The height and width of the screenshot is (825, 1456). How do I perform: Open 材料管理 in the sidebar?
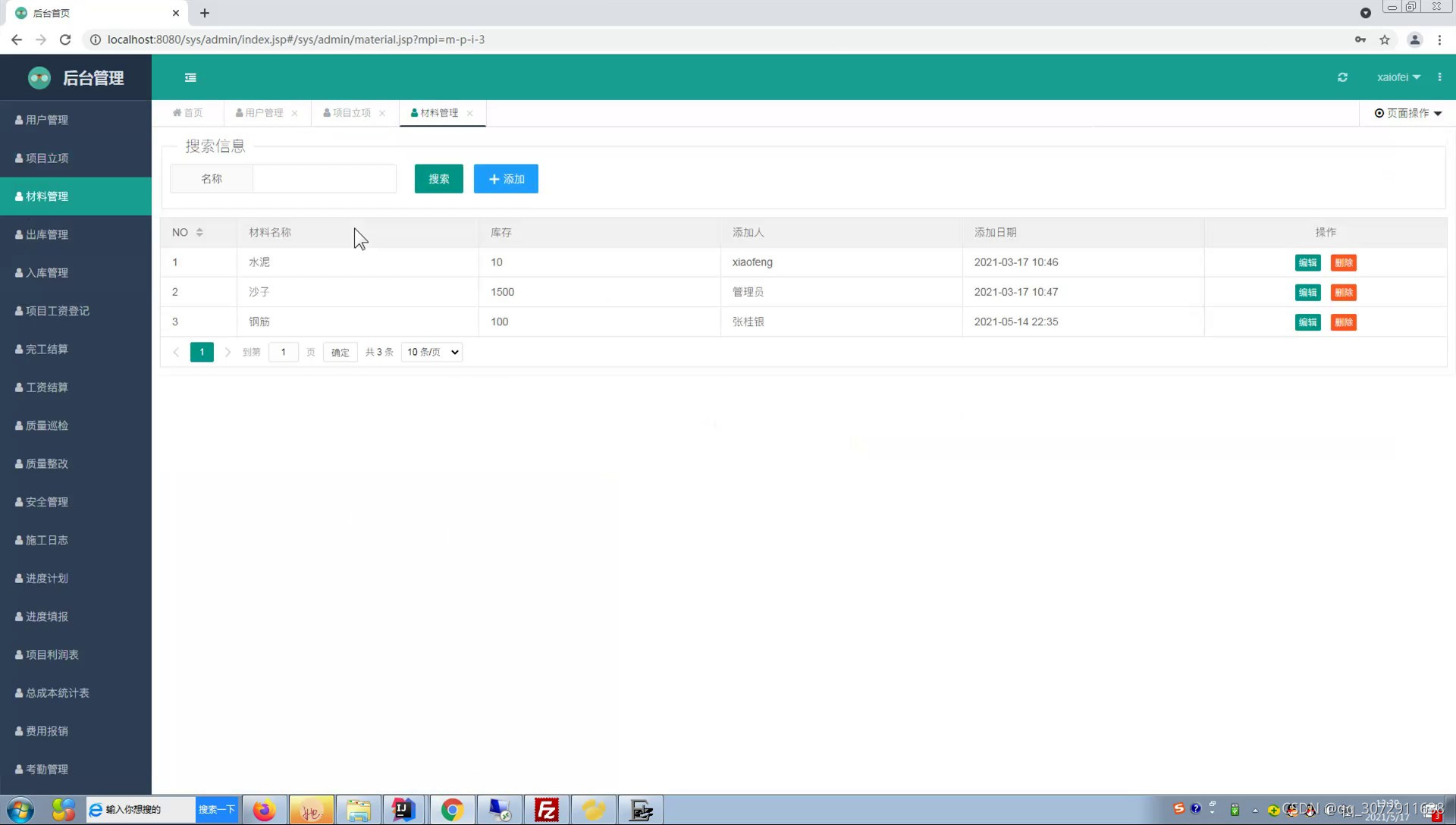pyautogui.click(x=76, y=196)
